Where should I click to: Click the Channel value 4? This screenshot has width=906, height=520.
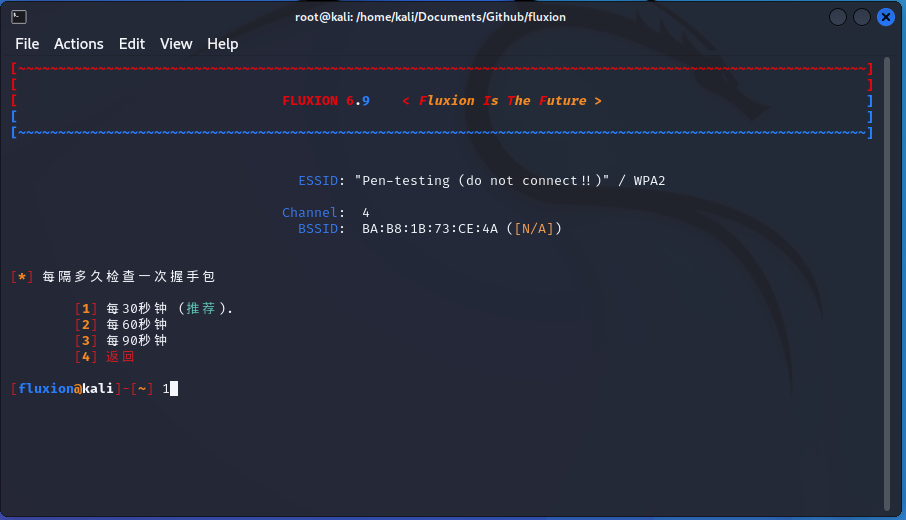[x=366, y=213]
